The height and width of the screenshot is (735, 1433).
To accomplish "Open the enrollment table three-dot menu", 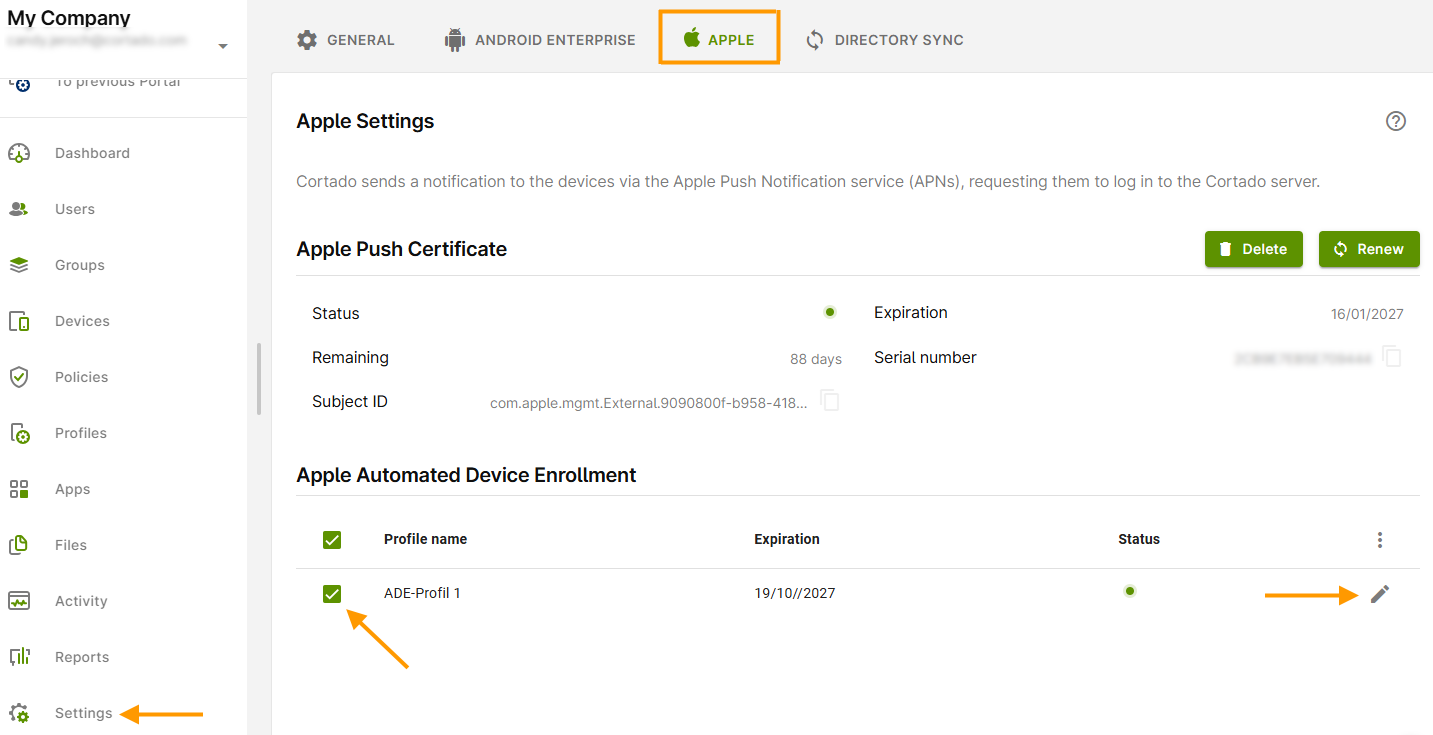I will pyautogui.click(x=1380, y=540).
